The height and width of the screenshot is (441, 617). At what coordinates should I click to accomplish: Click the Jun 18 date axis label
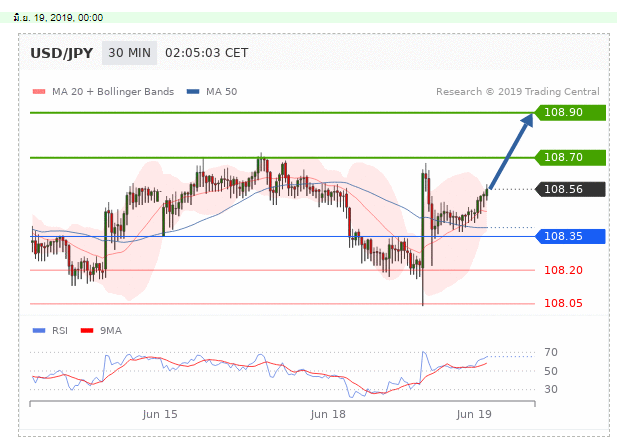tap(328, 414)
